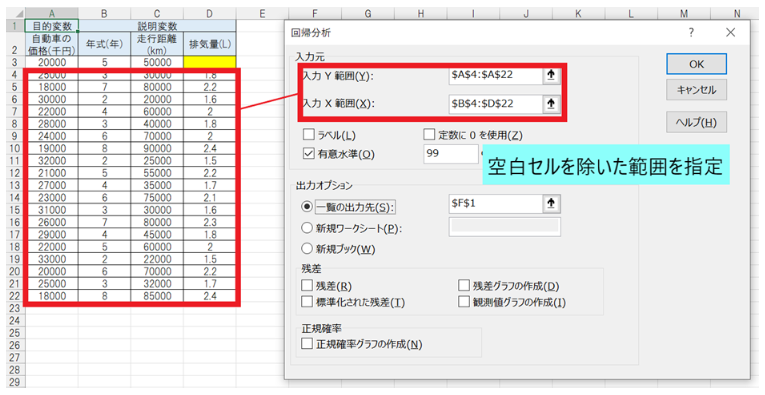Select cell A3 with value 20000

(52, 62)
